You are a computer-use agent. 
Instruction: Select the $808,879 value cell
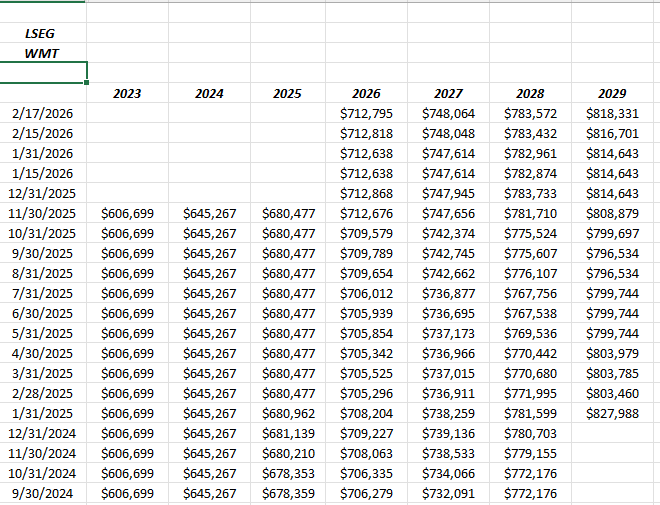[611, 213]
